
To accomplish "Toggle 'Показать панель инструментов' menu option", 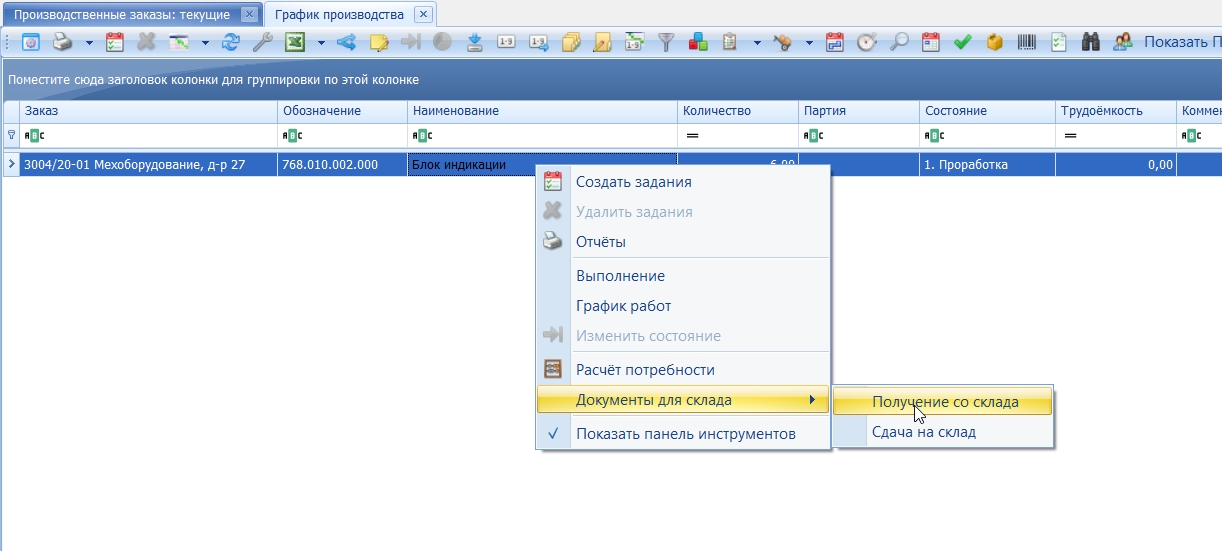I will [685, 434].
